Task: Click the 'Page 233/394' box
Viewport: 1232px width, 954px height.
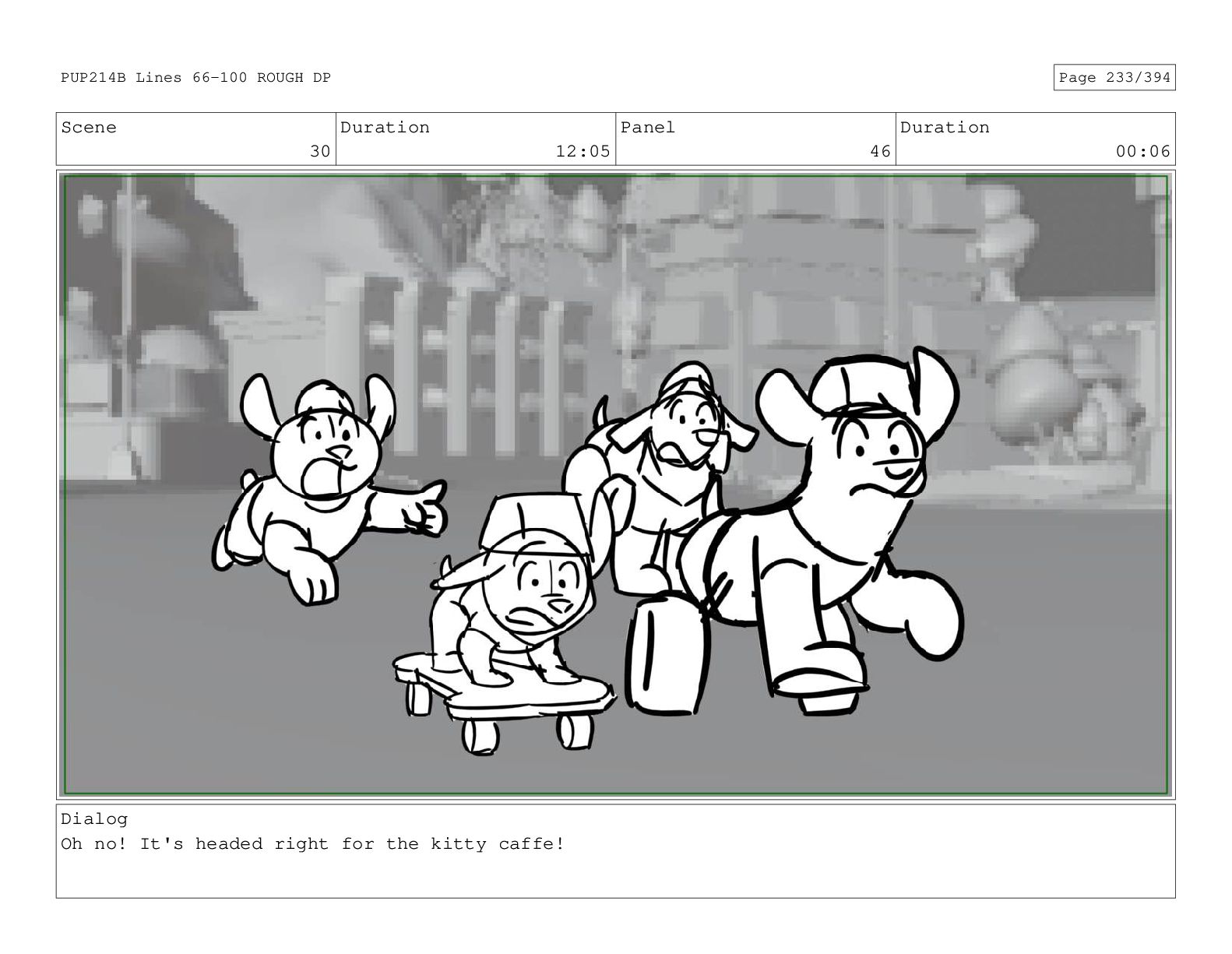Action: (1114, 78)
